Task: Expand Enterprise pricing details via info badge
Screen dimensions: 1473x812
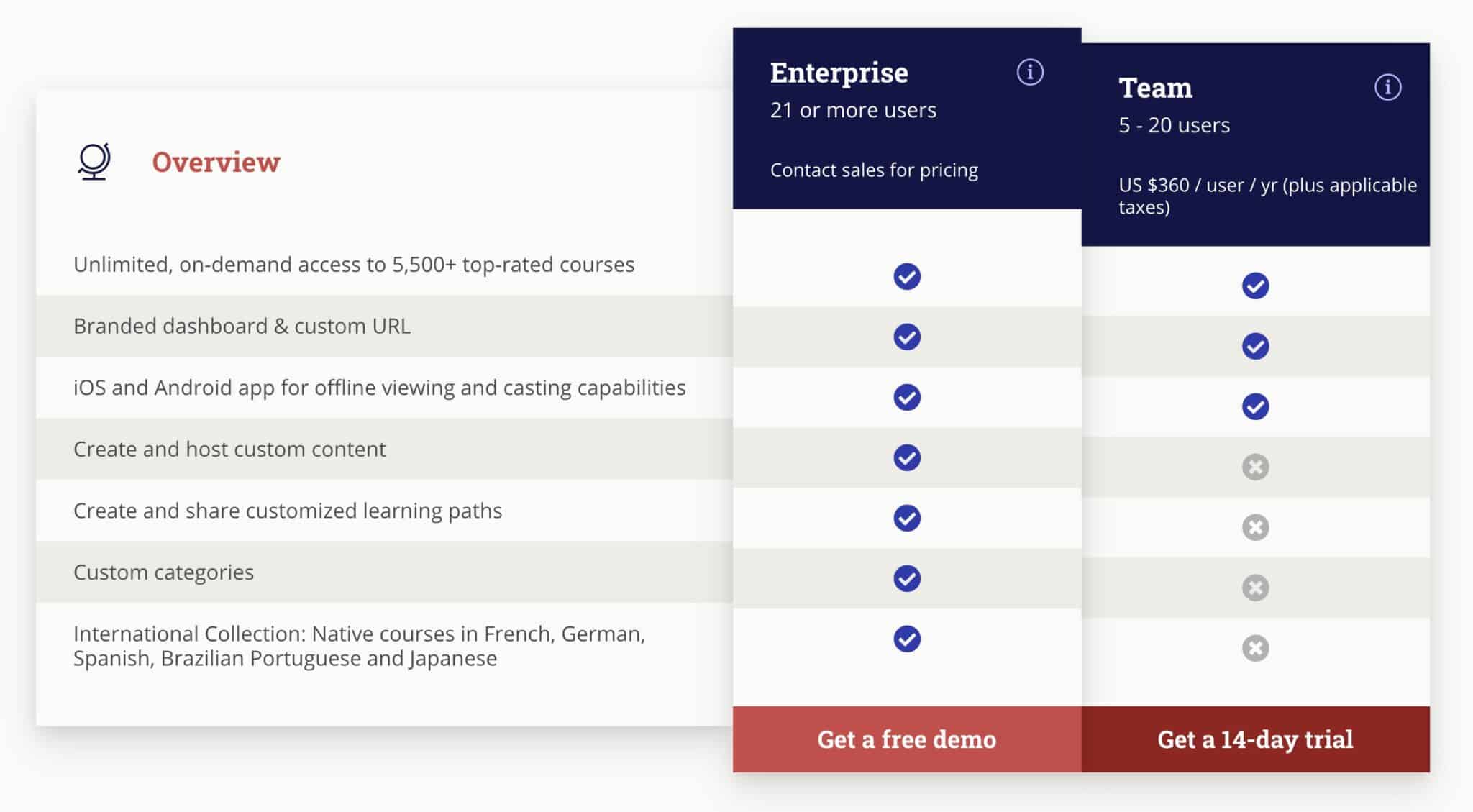Action: (1031, 72)
